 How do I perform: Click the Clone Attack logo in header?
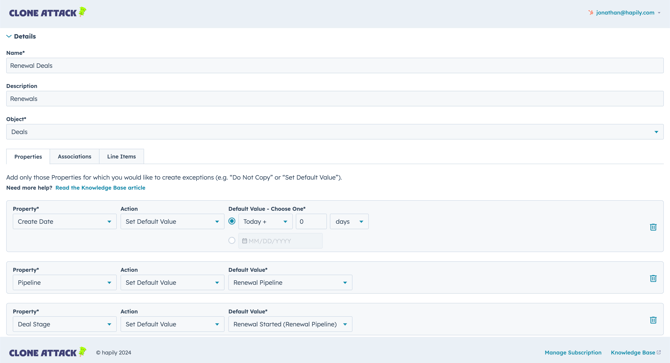47,12
